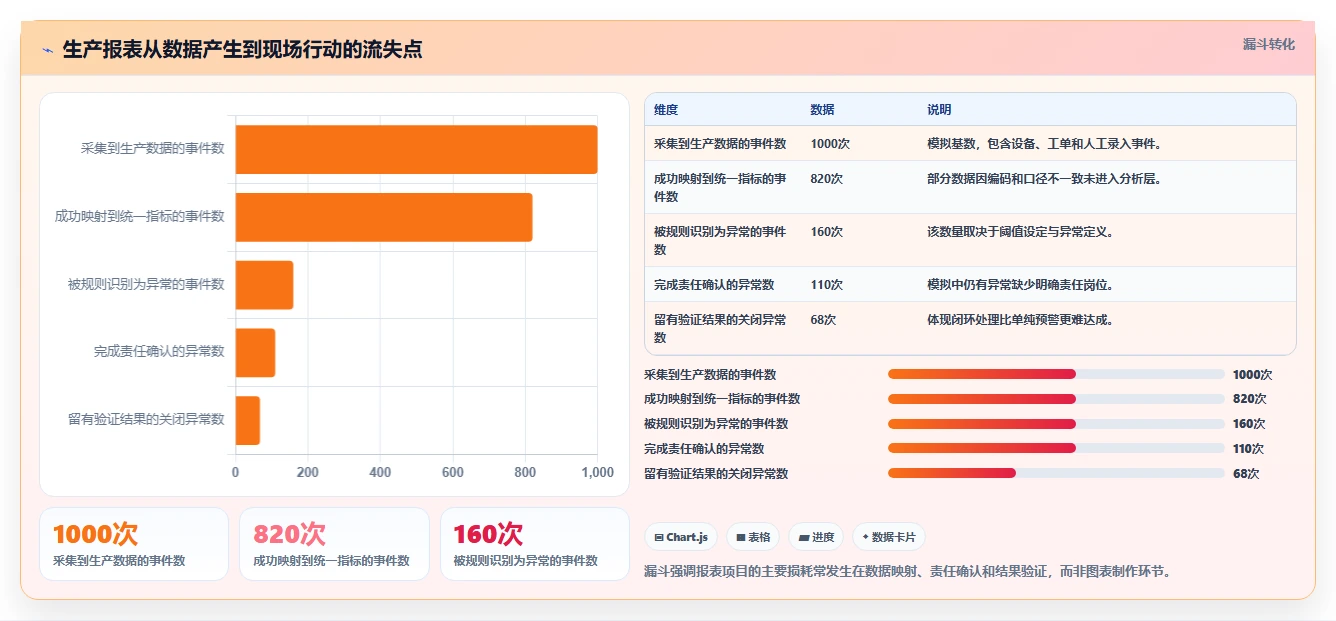Open the 1000次 data card
The image size is (1336, 621).
point(134,544)
